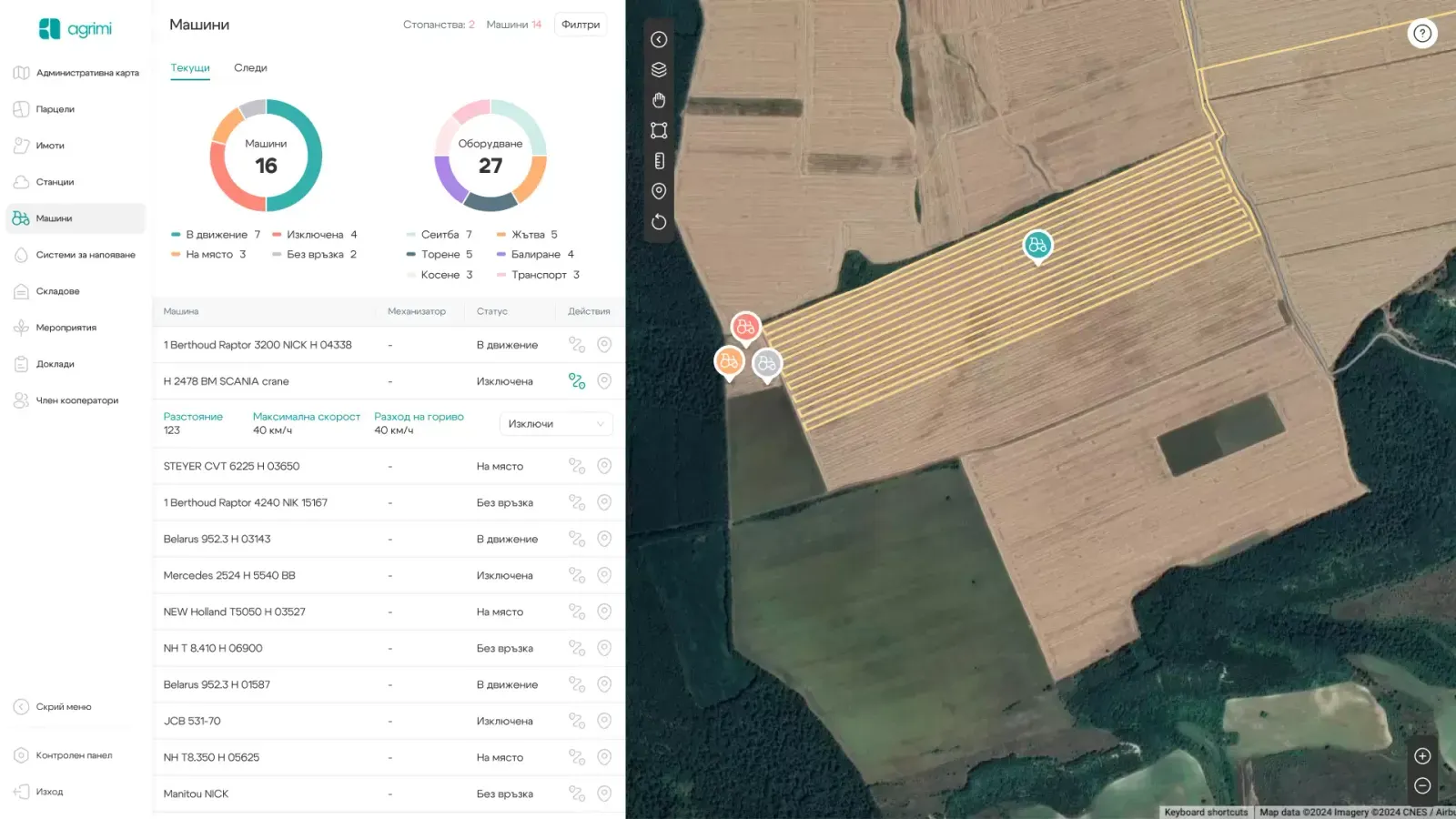Click the Транспорт legend entry
The width and height of the screenshot is (1456, 819).
(538, 275)
